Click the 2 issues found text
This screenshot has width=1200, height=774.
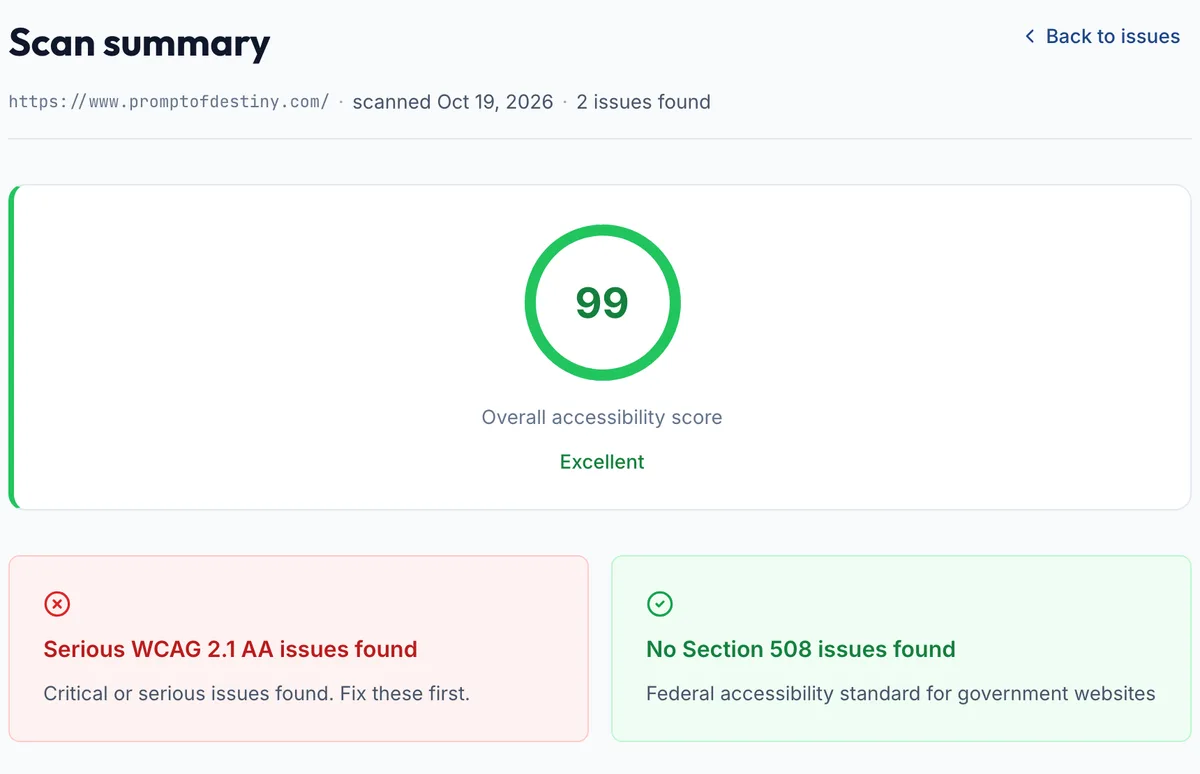(644, 102)
